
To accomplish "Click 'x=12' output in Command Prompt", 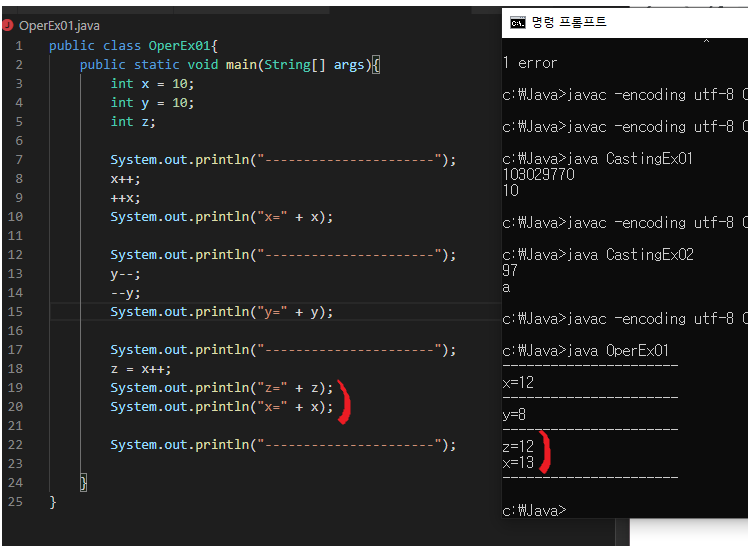I will pyautogui.click(x=518, y=382).
